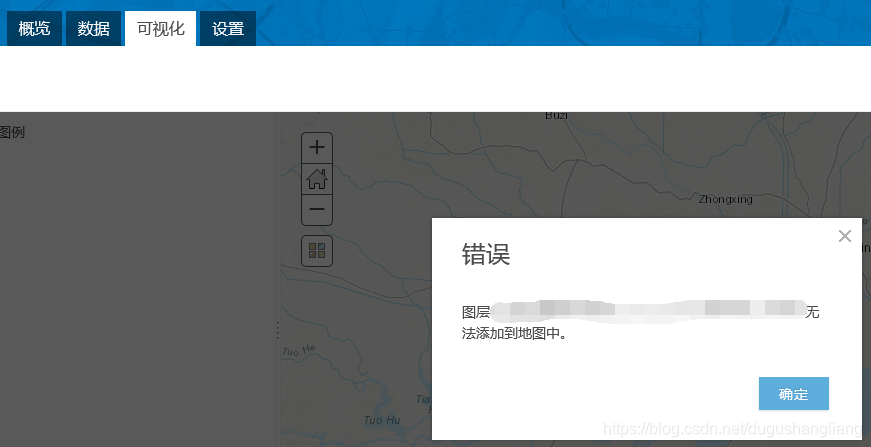This screenshot has height=447, width=871.
Task: Click the 图例 legend panel label
Action: 12,132
